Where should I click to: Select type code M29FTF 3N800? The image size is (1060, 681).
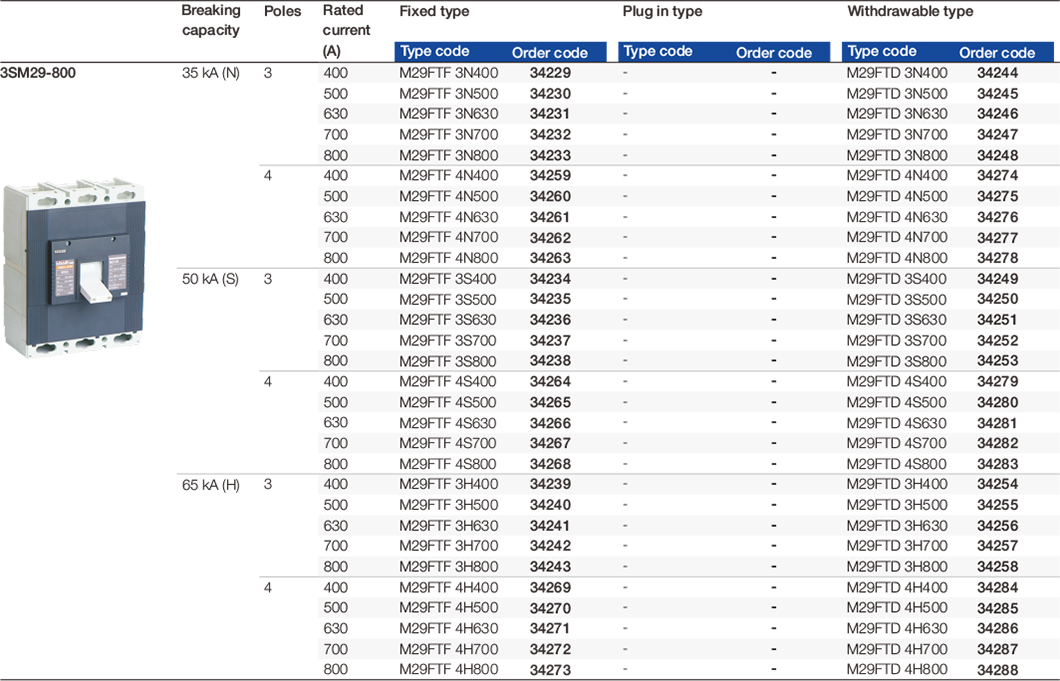pyautogui.click(x=450, y=155)
